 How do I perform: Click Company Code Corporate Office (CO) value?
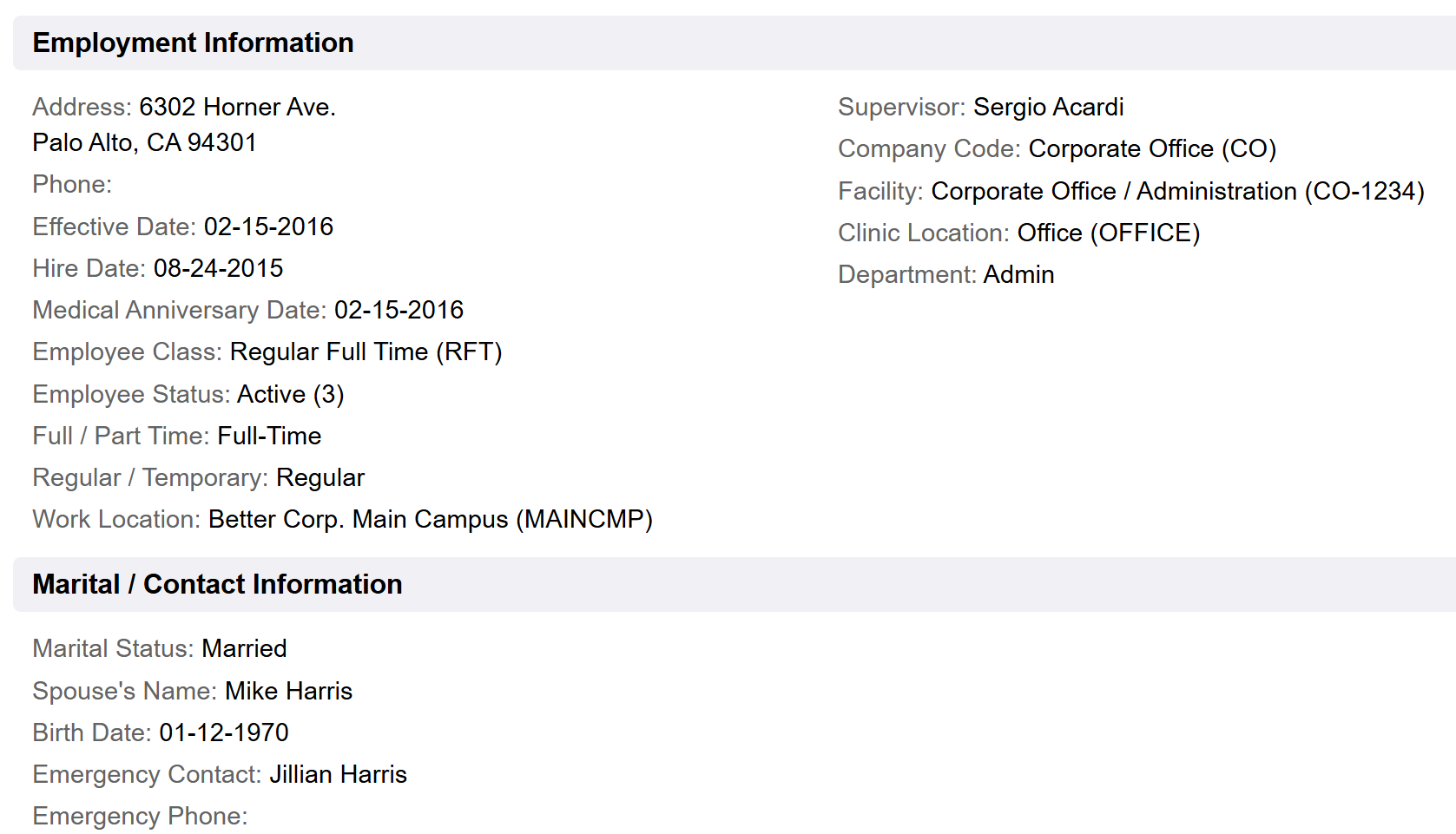point(1151,148)
